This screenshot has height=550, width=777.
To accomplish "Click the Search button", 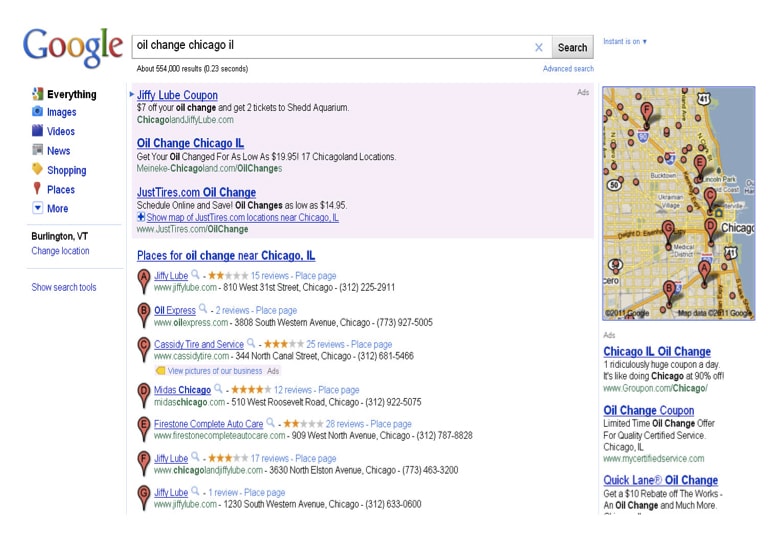I will coord(572,48).
